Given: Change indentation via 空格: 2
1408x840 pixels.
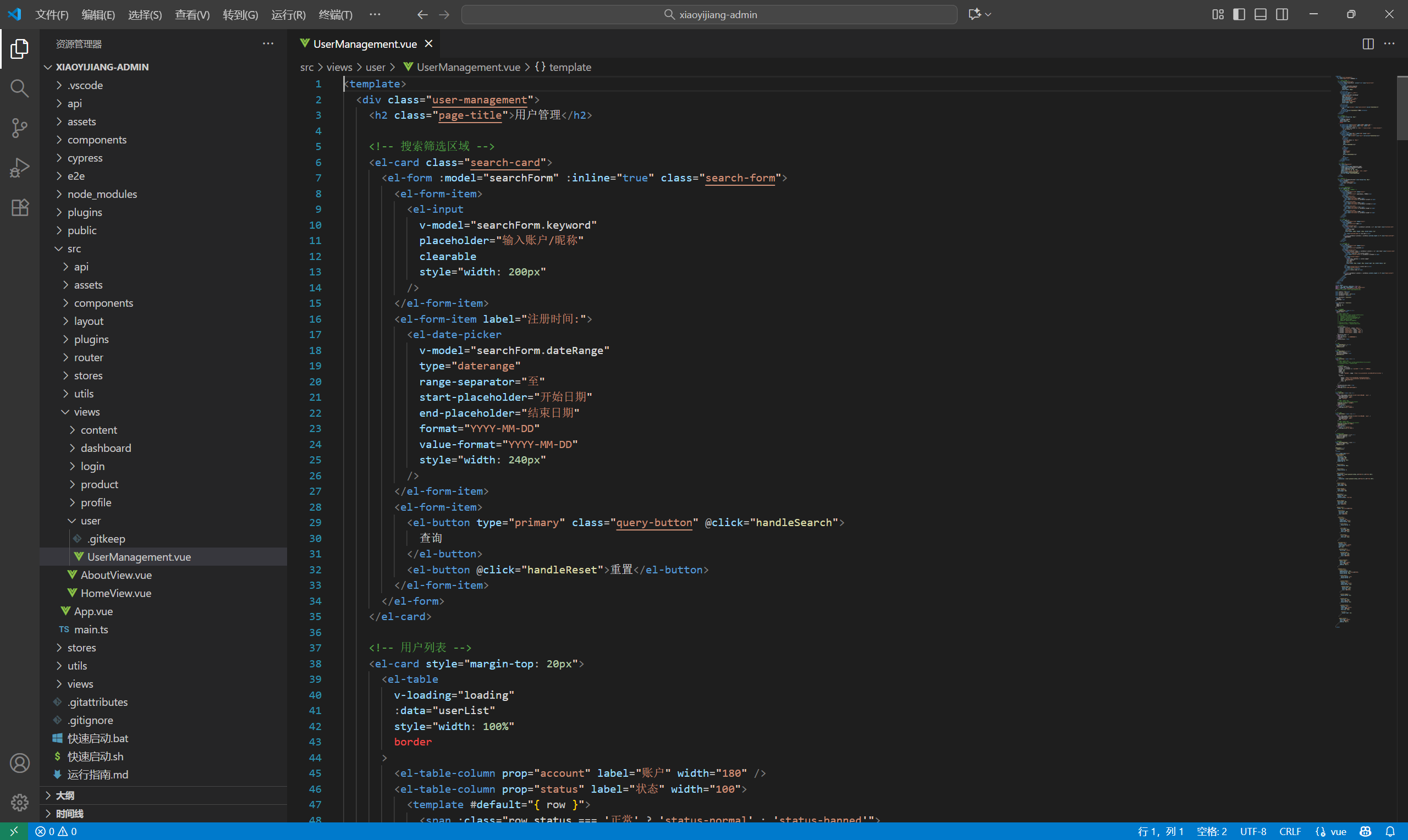Looking at the screenshot, I should (1212, 832).
